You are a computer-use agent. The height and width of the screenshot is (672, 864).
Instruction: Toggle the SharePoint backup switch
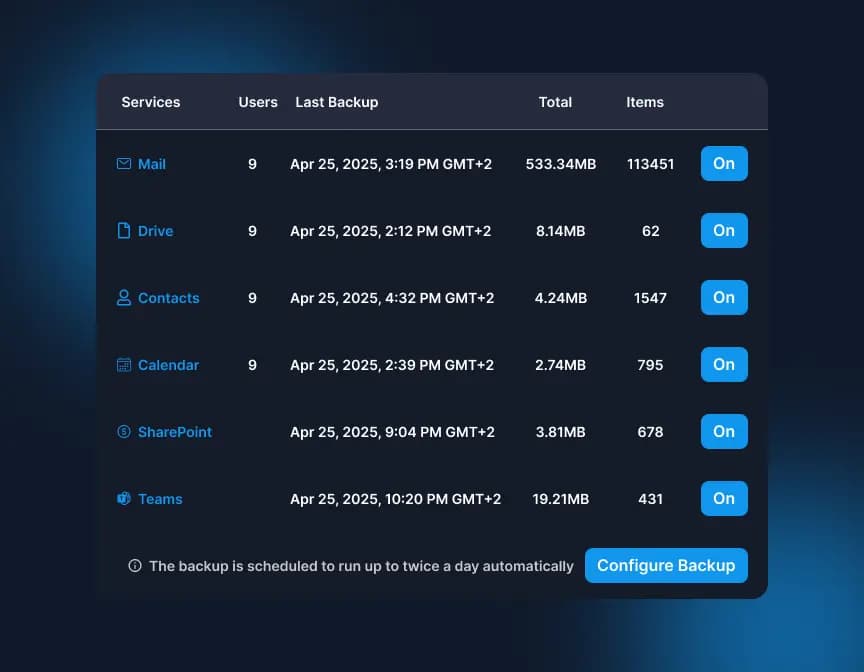pos(723,431)
